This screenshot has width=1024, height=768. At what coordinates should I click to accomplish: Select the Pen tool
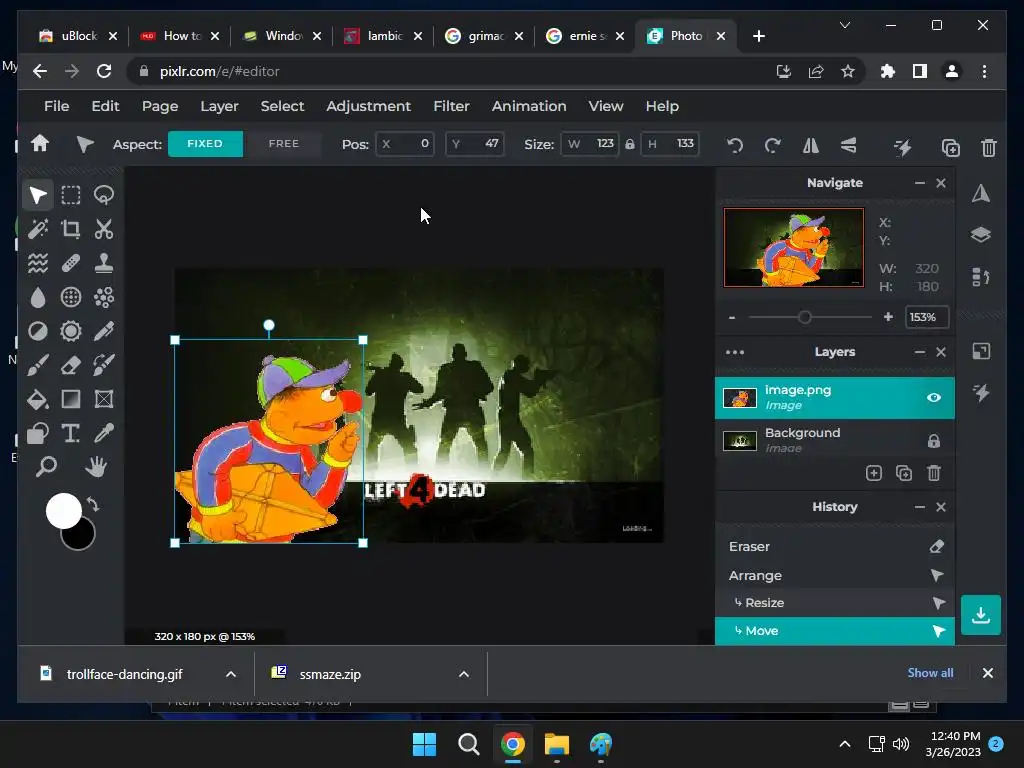104,331
